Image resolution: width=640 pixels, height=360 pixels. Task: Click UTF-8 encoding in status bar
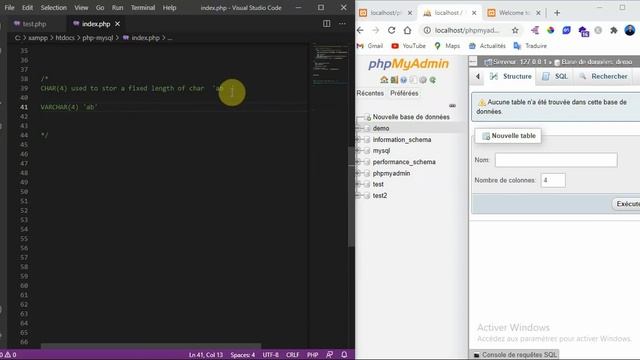(270, 355)
